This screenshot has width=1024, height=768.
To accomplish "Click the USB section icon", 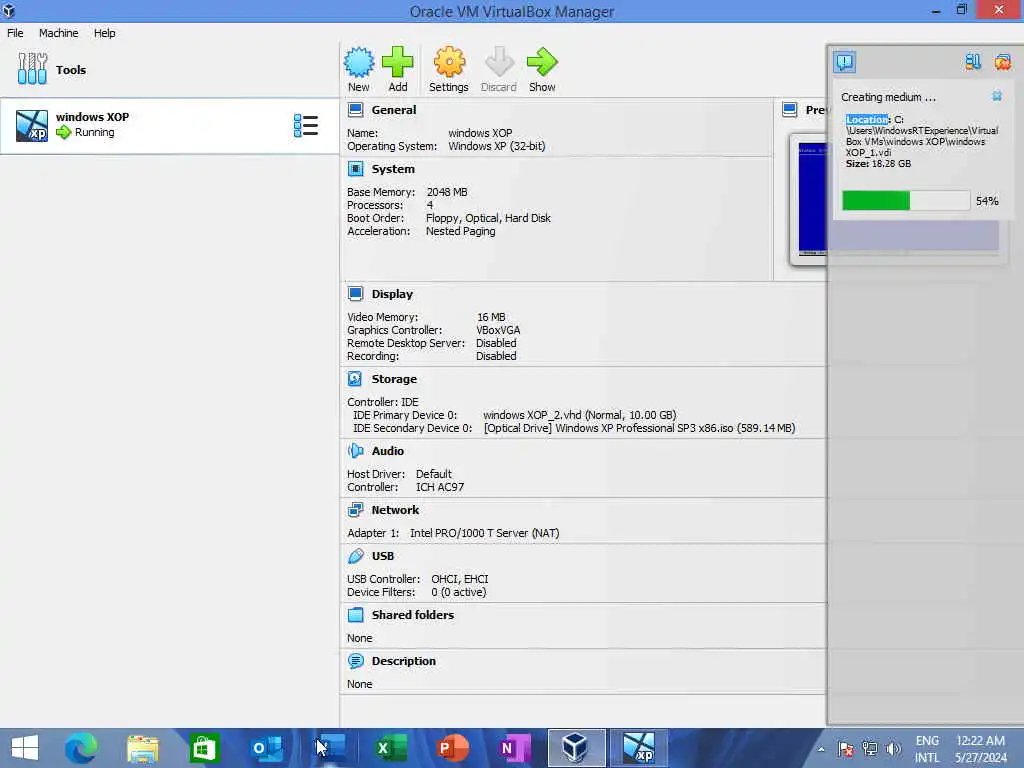I will [x=355, y=556].
